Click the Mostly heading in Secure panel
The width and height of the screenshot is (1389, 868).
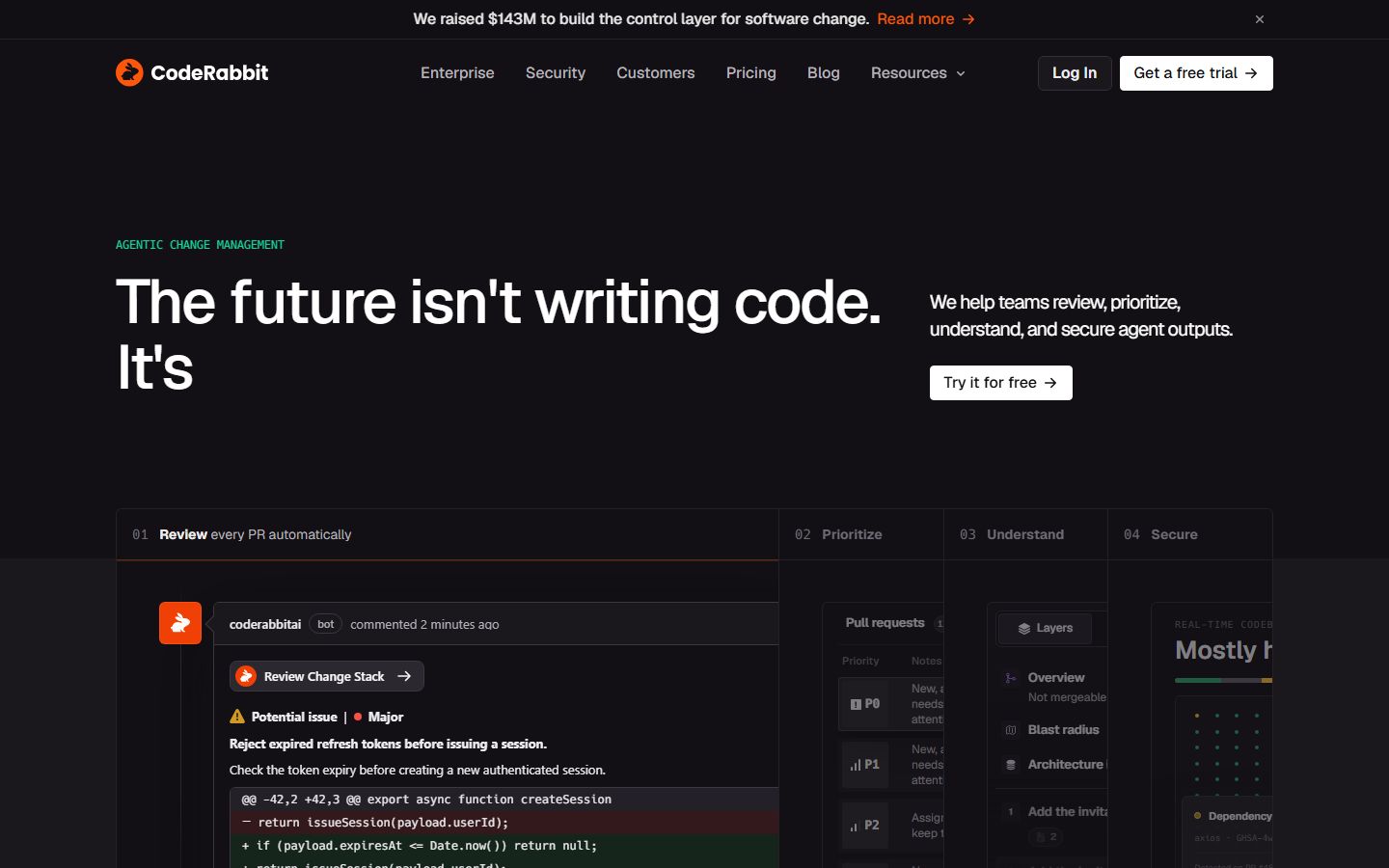(x=1223, y=650)
